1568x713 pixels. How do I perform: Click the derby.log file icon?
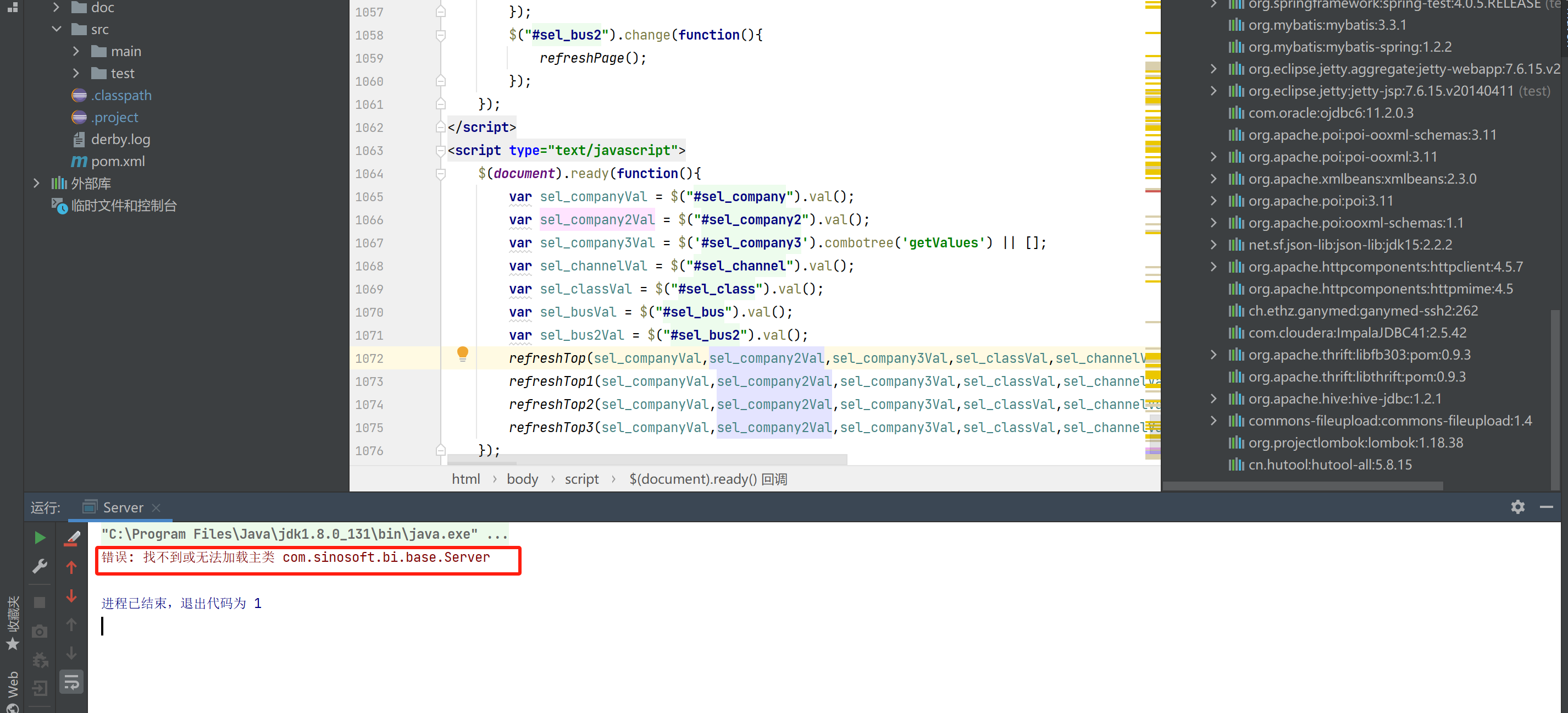pyautogui.click(x=79, y=140)
